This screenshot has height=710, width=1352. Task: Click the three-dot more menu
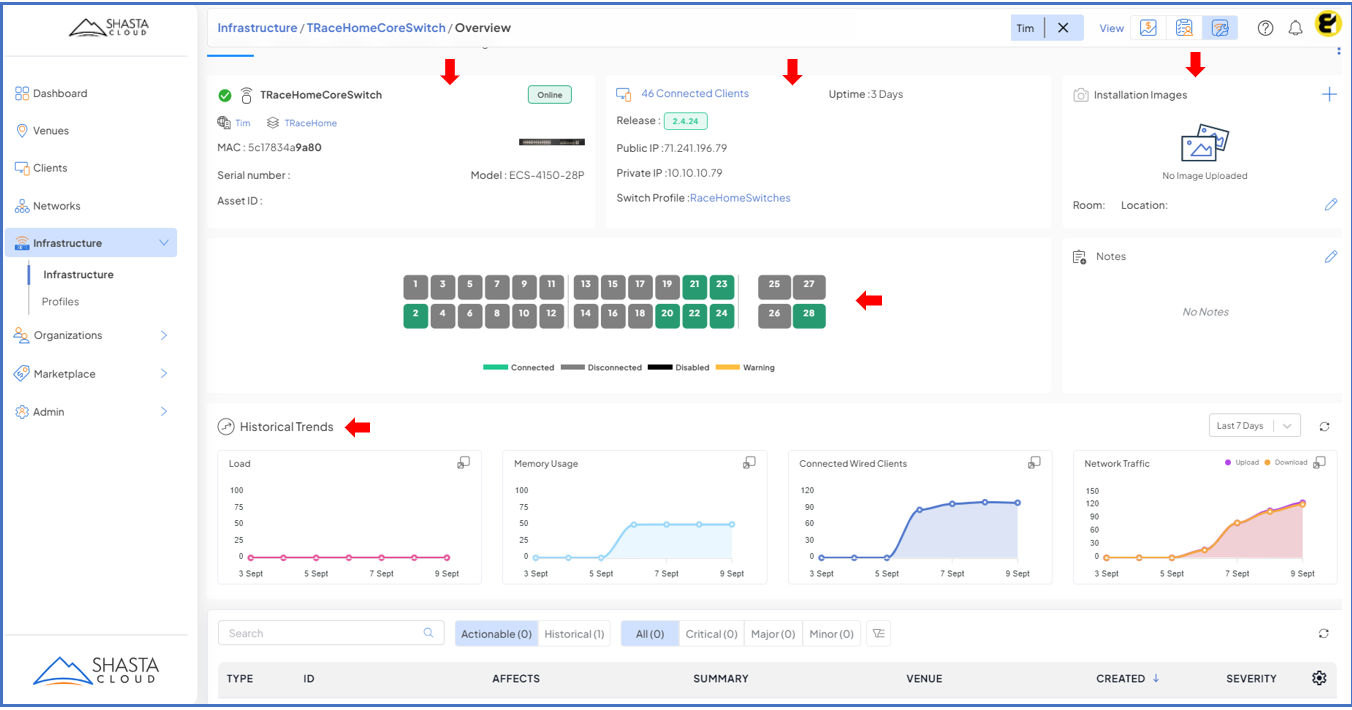pyautogui.click(x=1338, y=52)
